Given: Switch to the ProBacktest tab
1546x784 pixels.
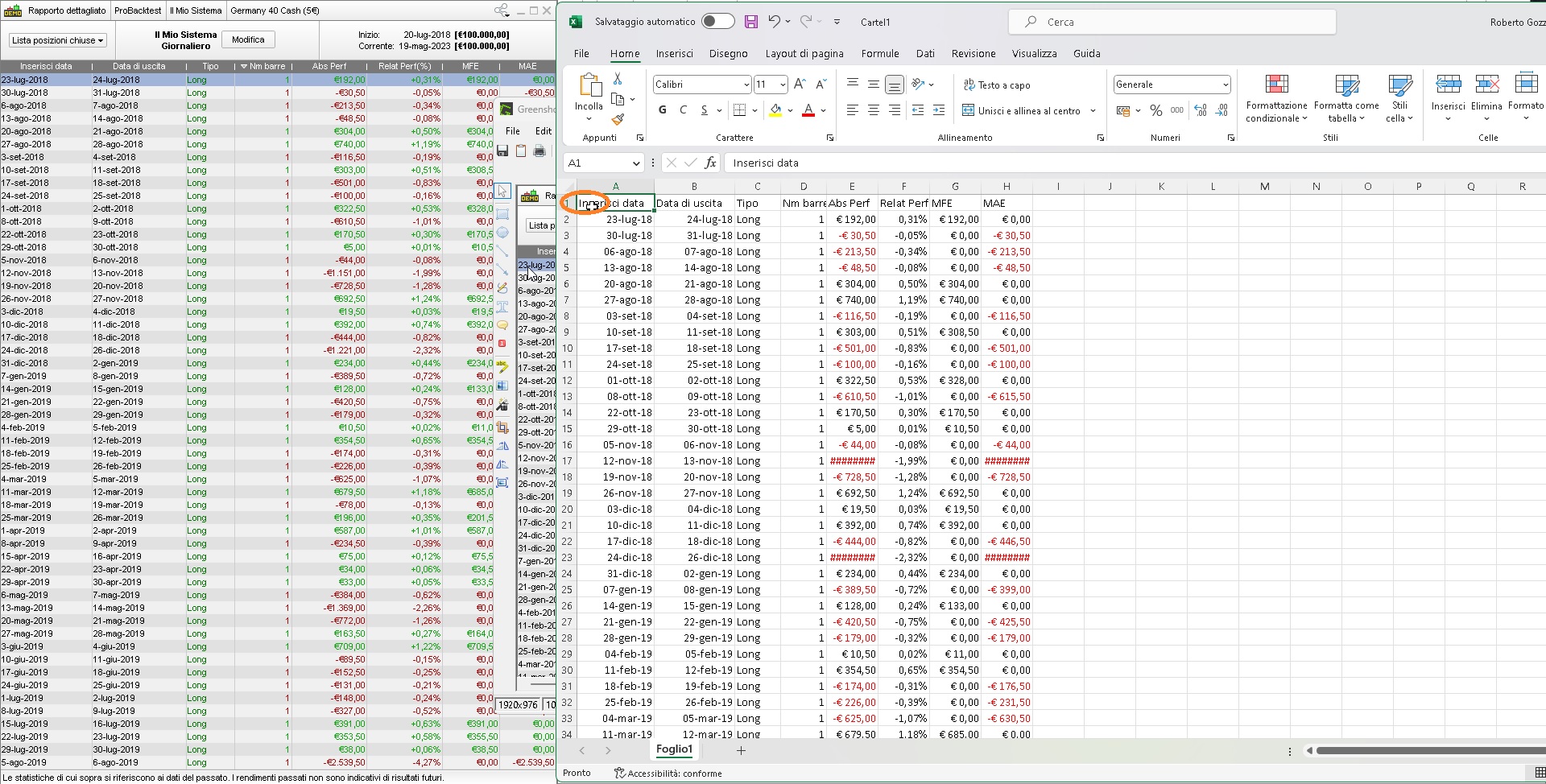Looking at the screenshot, I should pyautogui.click(x=138, y=10).
